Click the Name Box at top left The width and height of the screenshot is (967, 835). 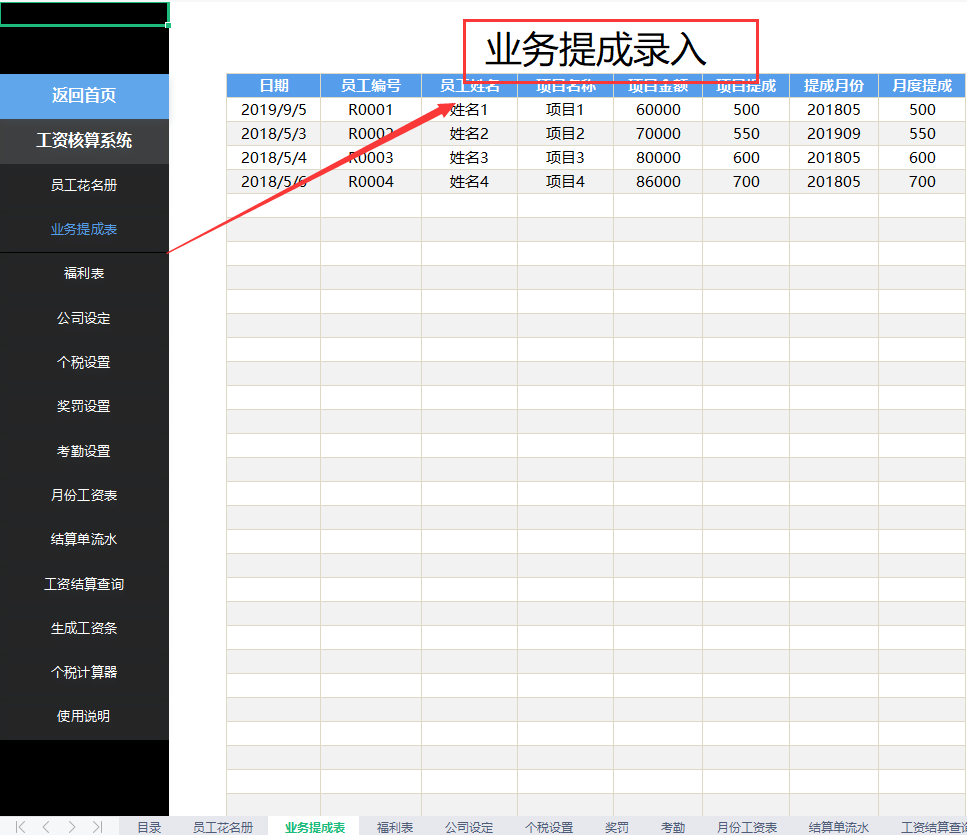point(84,12)
